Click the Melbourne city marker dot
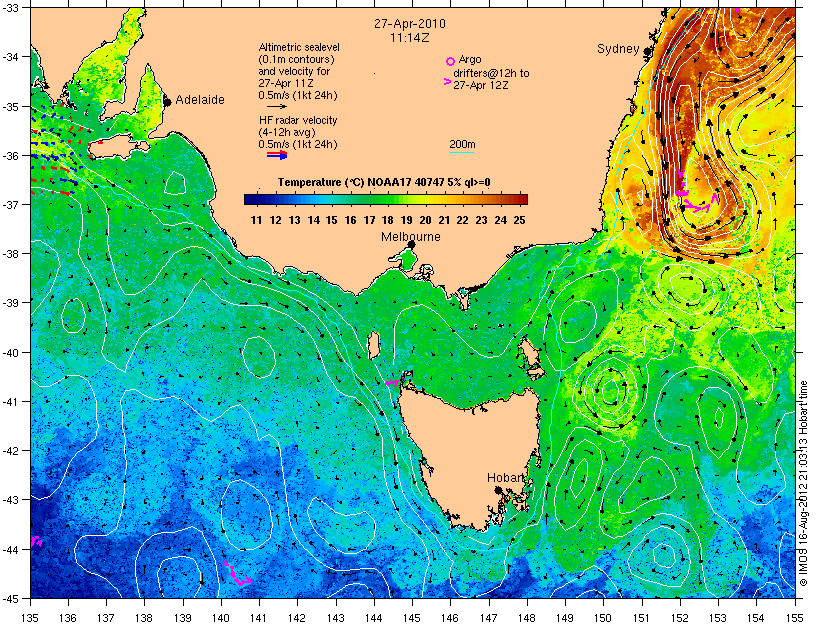Screen dimensions: 816x624 click(x=411, y=244)
